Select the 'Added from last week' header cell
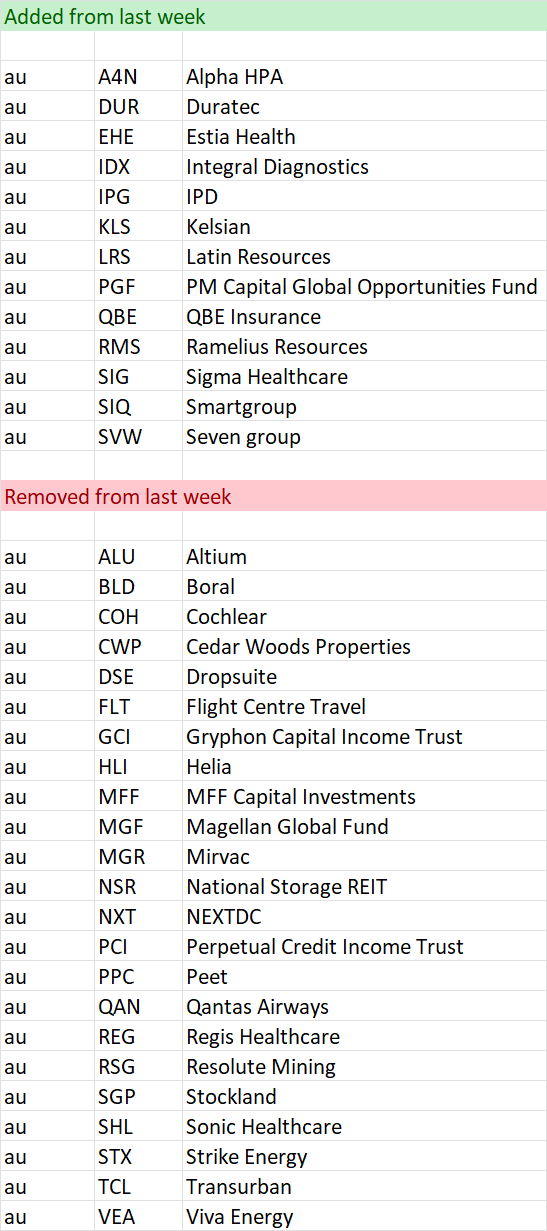The width and height of the screenshot is (547, 1231). coord(273,16)
